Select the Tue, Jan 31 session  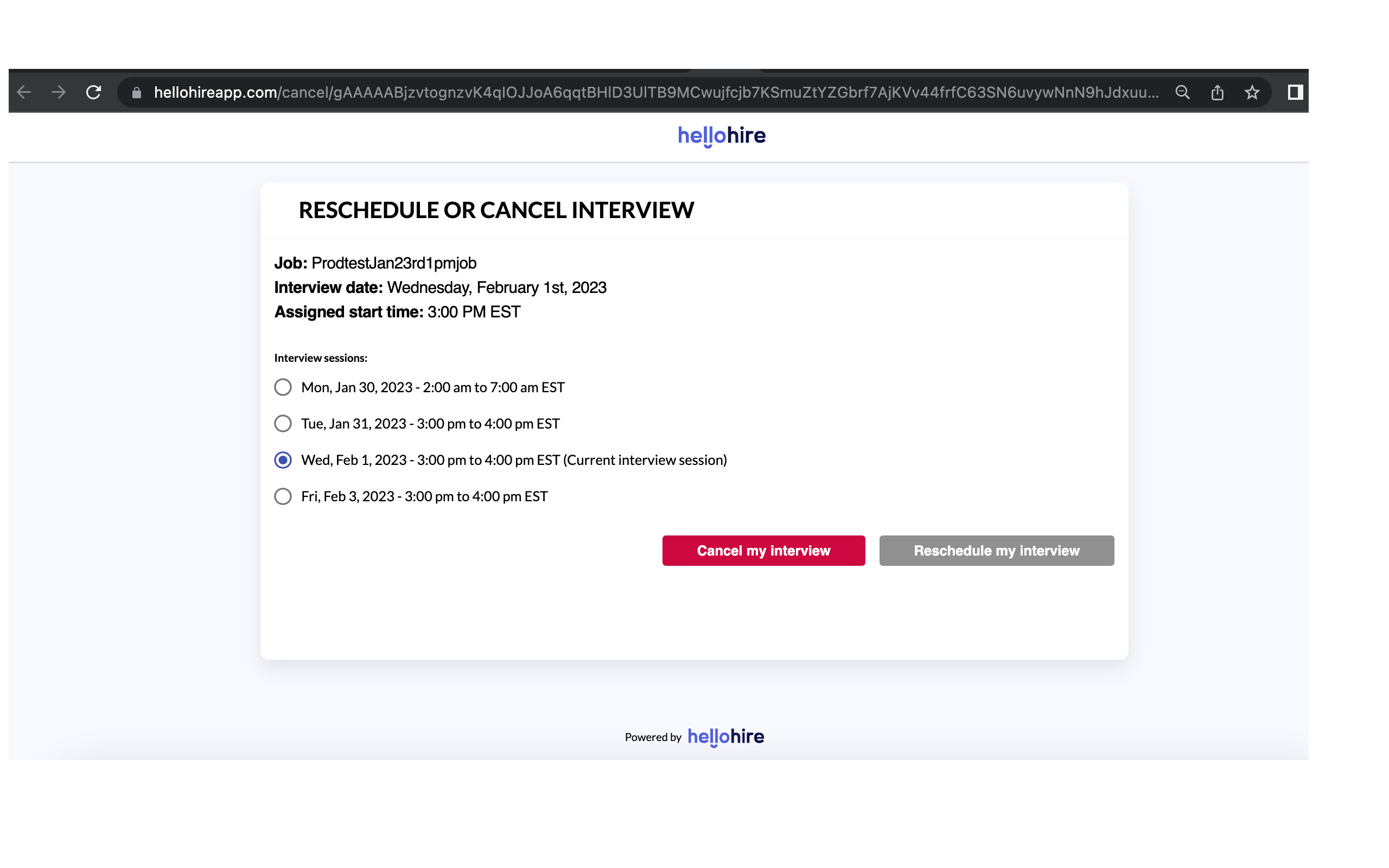(x=283, y=424)
